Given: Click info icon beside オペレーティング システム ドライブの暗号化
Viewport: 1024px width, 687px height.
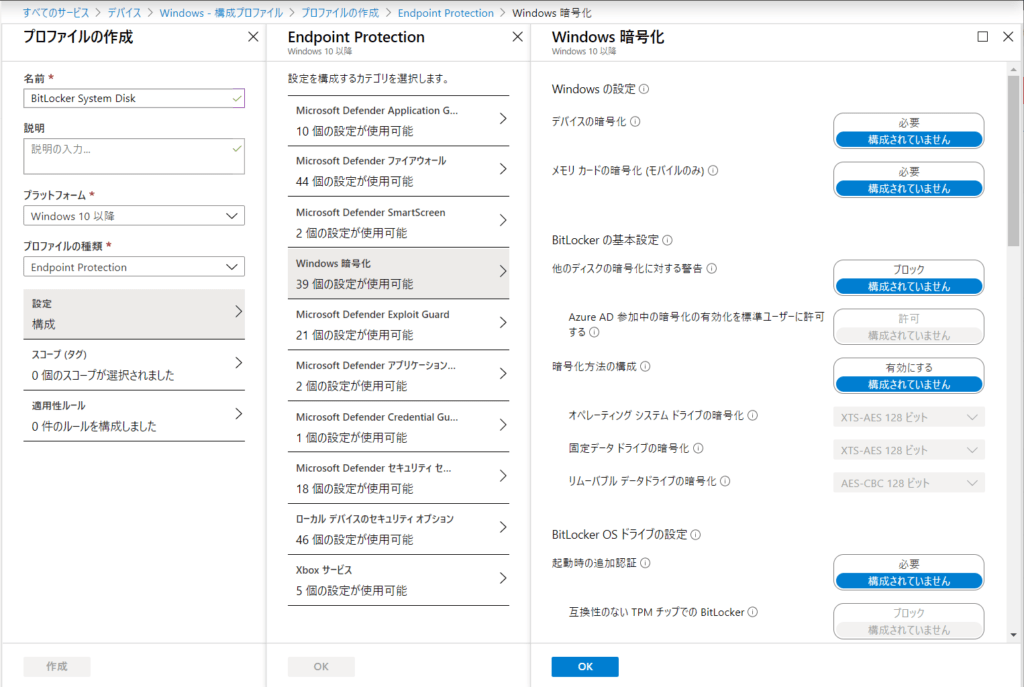Looking at the screenshot, I should click(752, 415).
